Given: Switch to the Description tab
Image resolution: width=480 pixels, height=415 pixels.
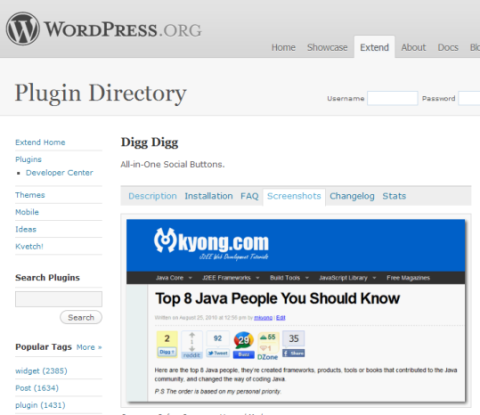Looking at the screenshot, I should pyautogui.click(x=153, y=196).
